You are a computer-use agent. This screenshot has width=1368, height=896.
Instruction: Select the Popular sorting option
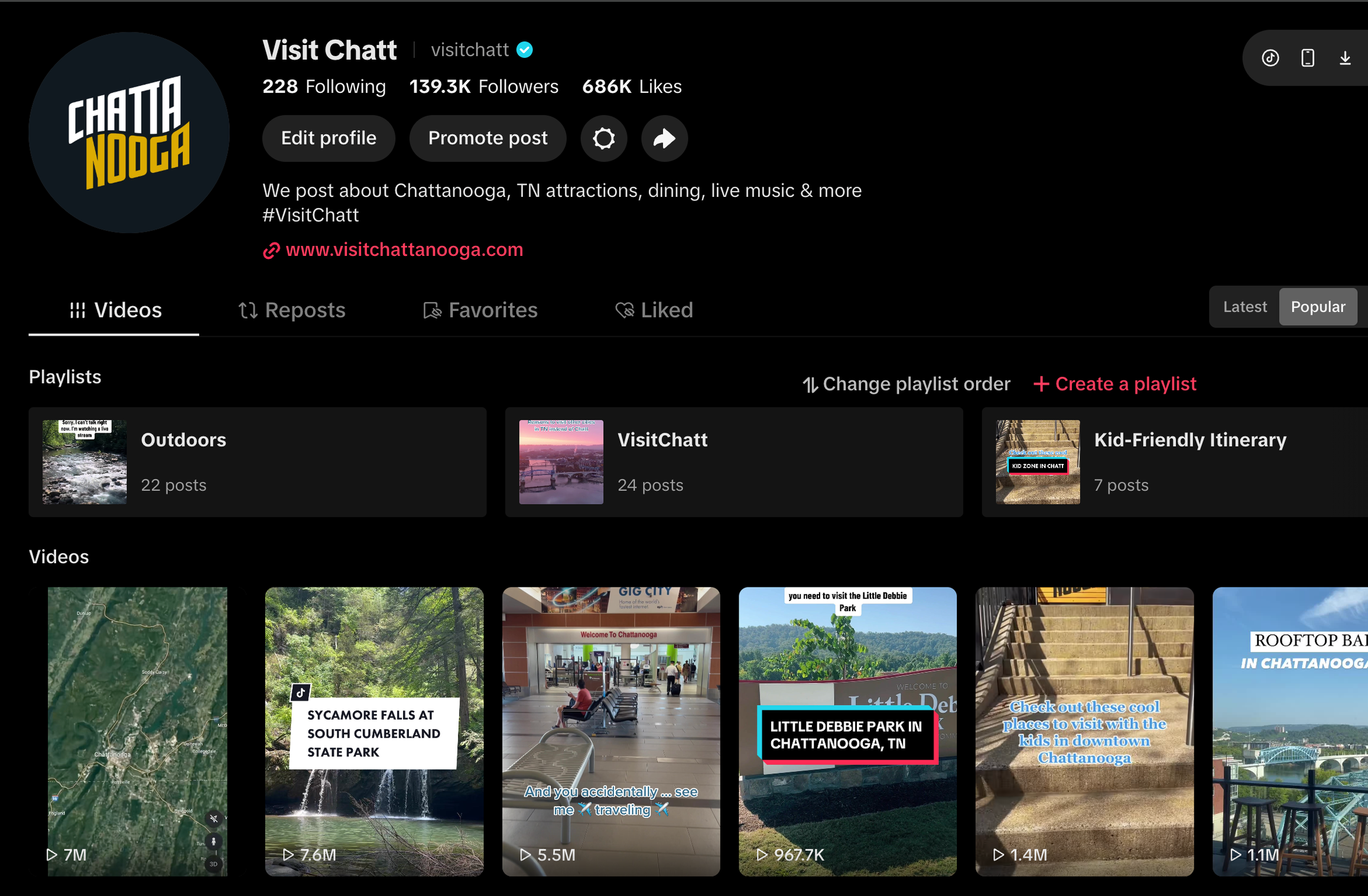pos(1318,306)
